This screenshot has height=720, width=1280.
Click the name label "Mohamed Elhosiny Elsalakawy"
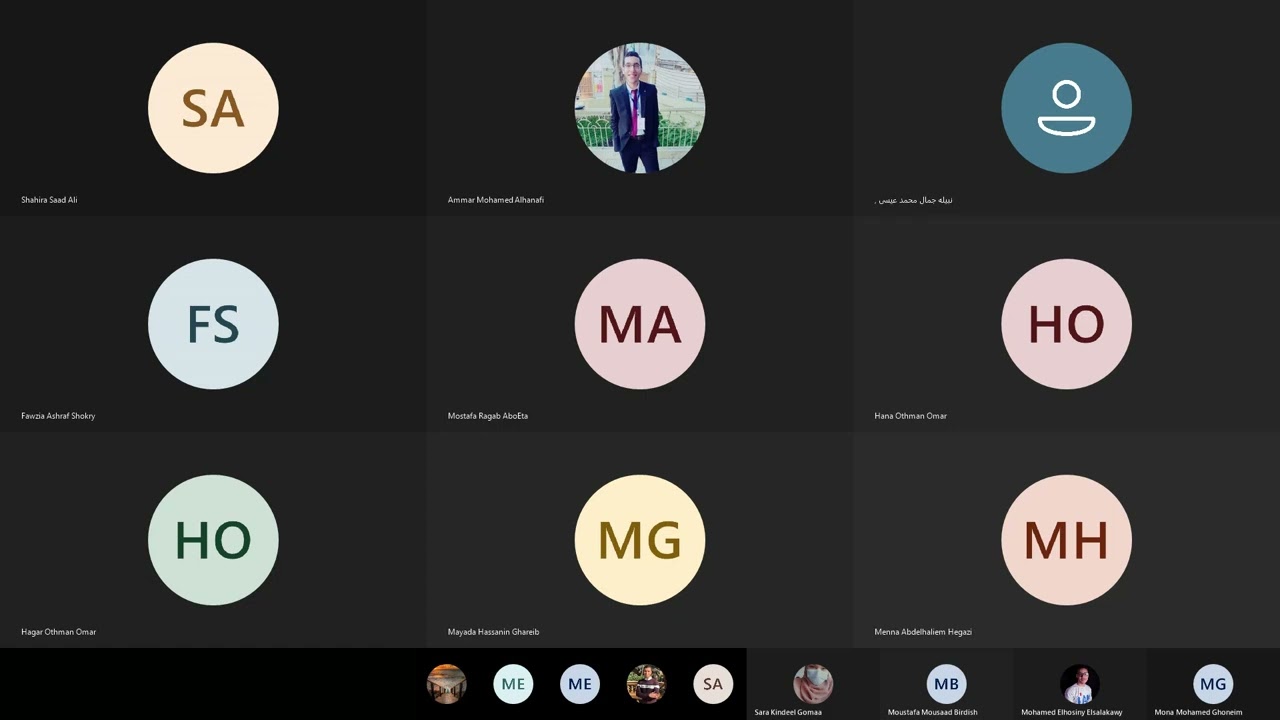click(1072, 712)
